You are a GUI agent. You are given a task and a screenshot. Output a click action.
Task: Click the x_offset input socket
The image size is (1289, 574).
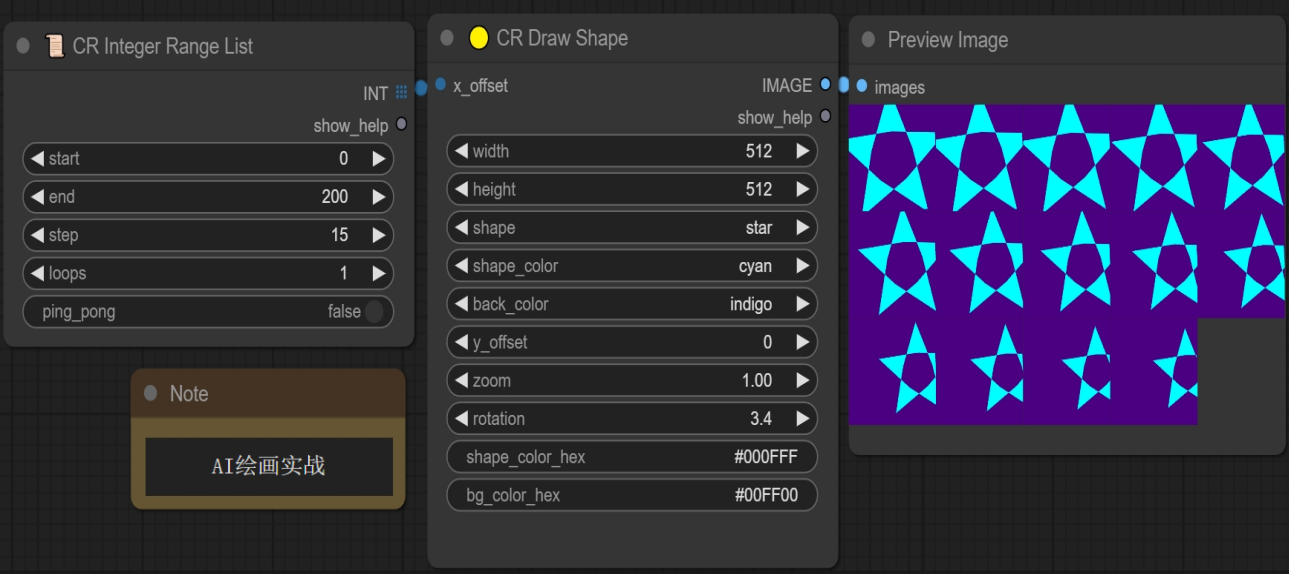[x=440, y=85]
